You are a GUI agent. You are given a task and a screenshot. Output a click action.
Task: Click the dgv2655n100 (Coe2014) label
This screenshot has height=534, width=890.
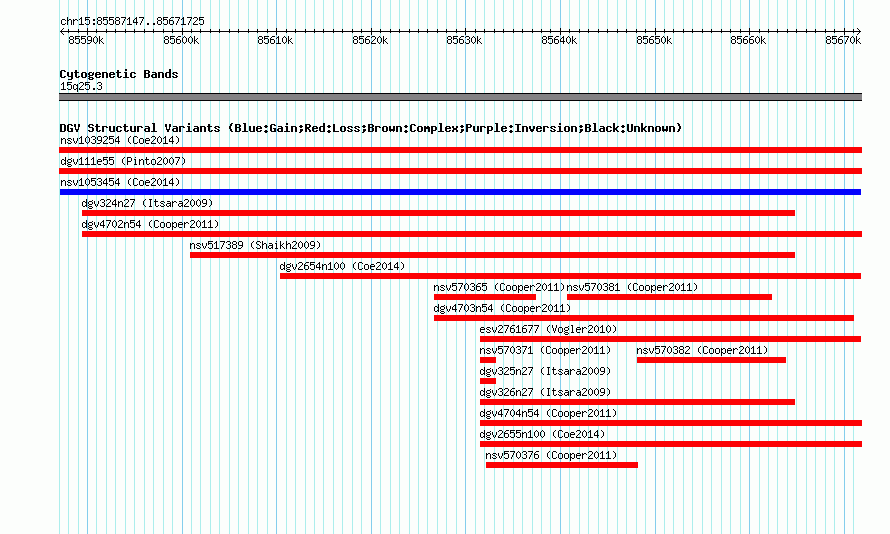[542, 434]
